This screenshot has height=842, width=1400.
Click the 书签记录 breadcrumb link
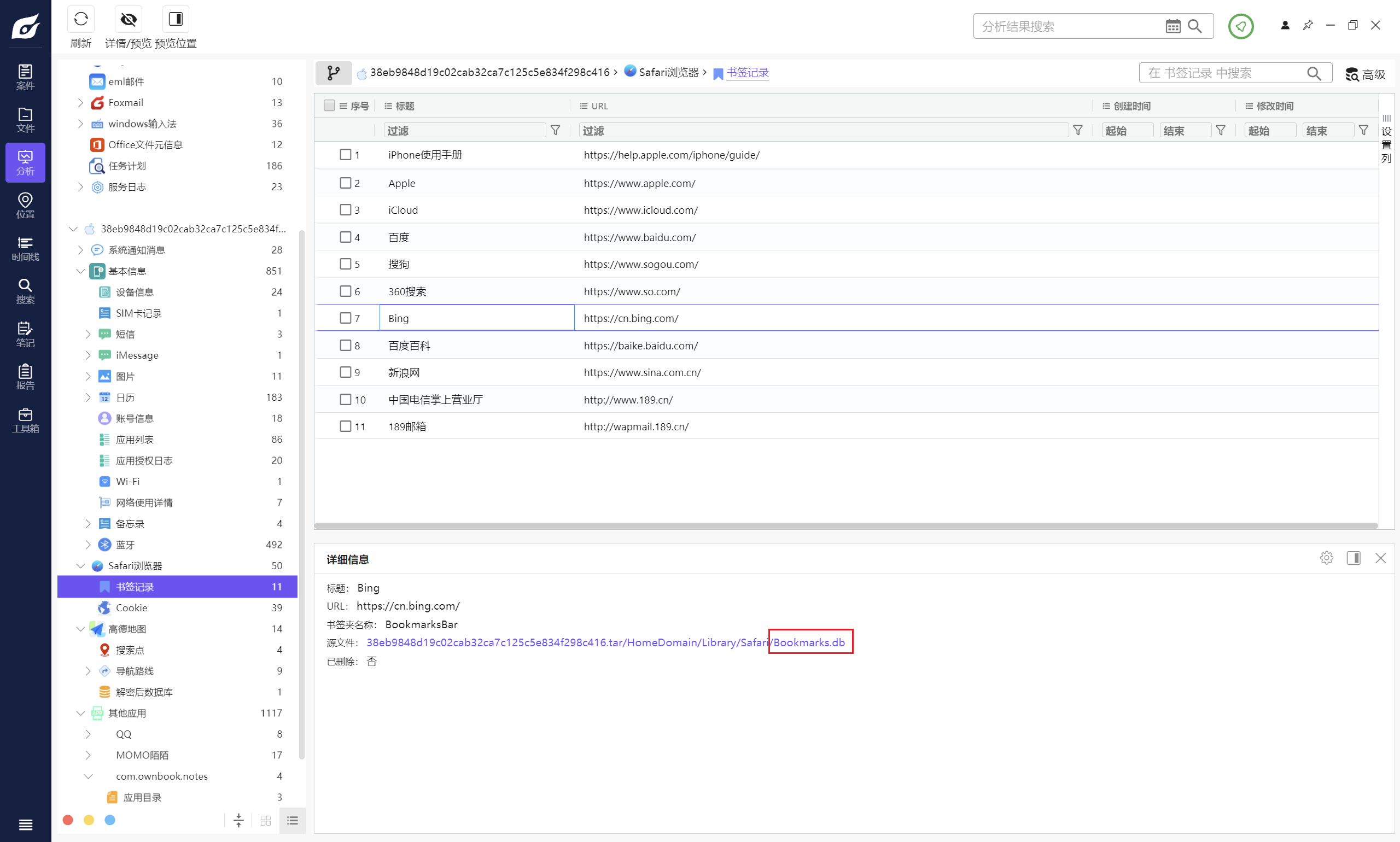748,72
